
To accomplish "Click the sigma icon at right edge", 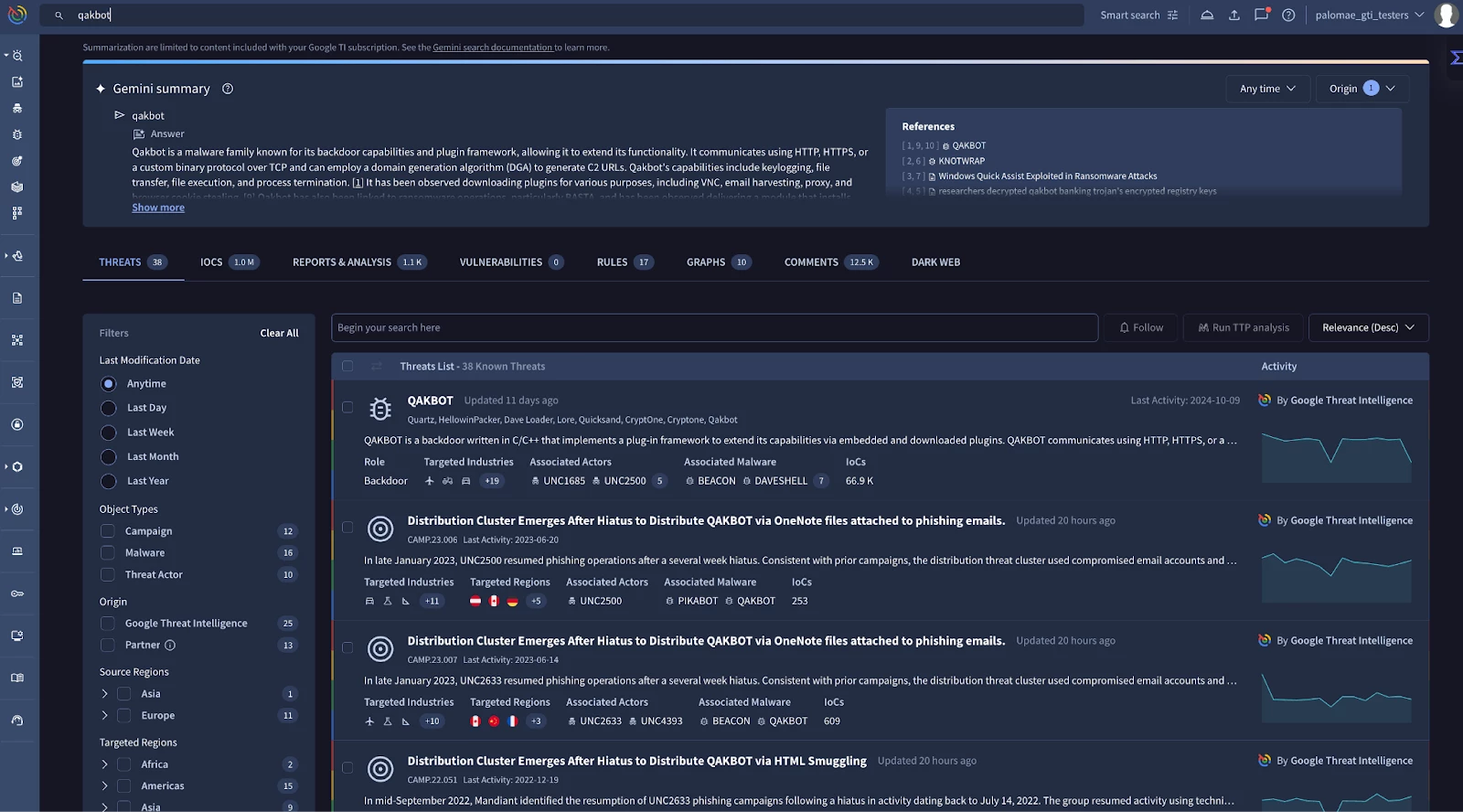I will [1456, 59].
